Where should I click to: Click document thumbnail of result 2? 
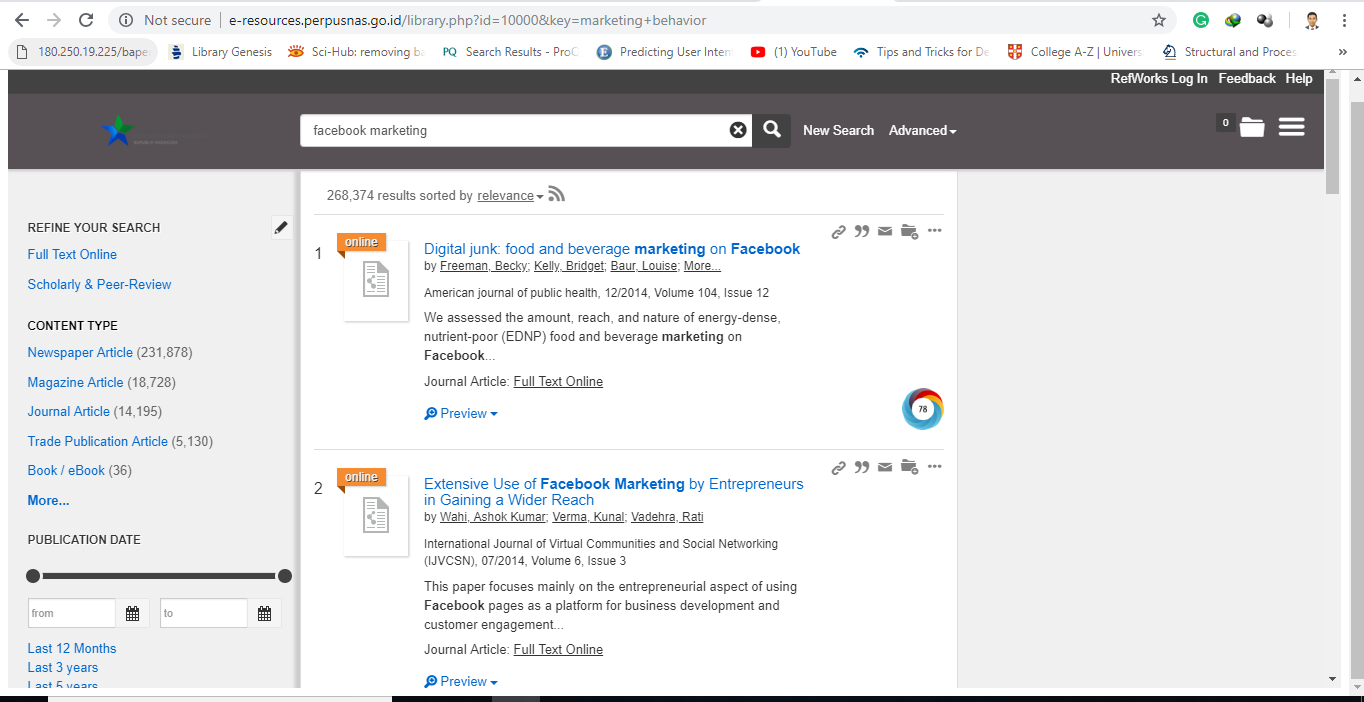[x=376, y=516]
